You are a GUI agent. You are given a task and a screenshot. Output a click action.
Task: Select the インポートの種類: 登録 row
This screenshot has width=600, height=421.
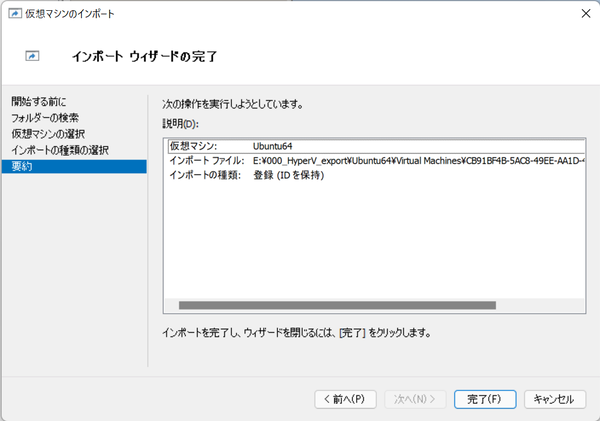pyautogui.click(x=377, y=175)
